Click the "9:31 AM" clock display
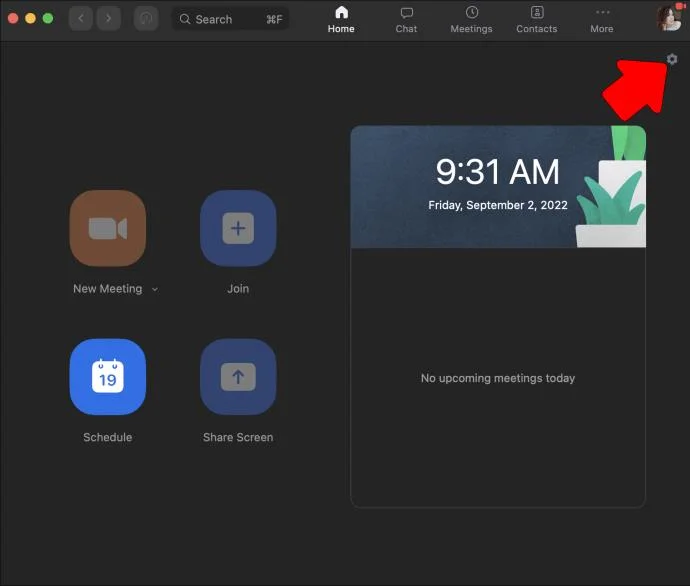This screenshot has height=586, width=690. point(498,172)
